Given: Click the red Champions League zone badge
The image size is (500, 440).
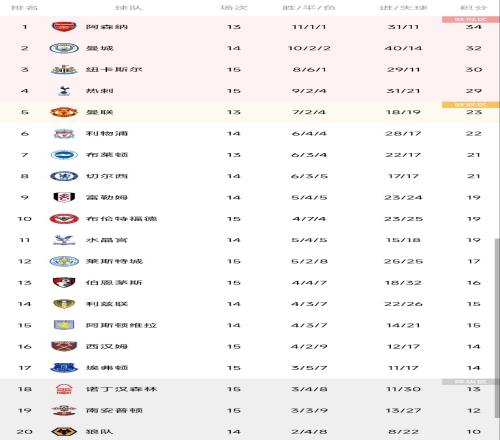Looking at the screenshot, I should click(471, 20).
